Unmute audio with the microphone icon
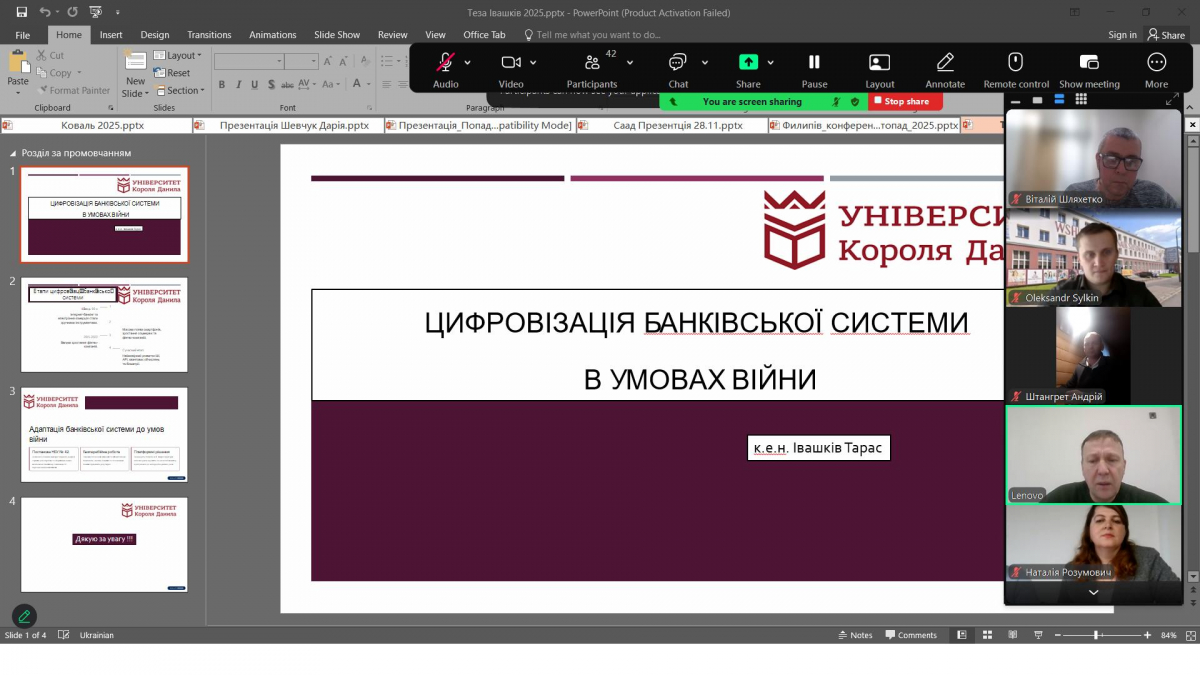This screenshot has width=1200, height=675. [445, 64]
